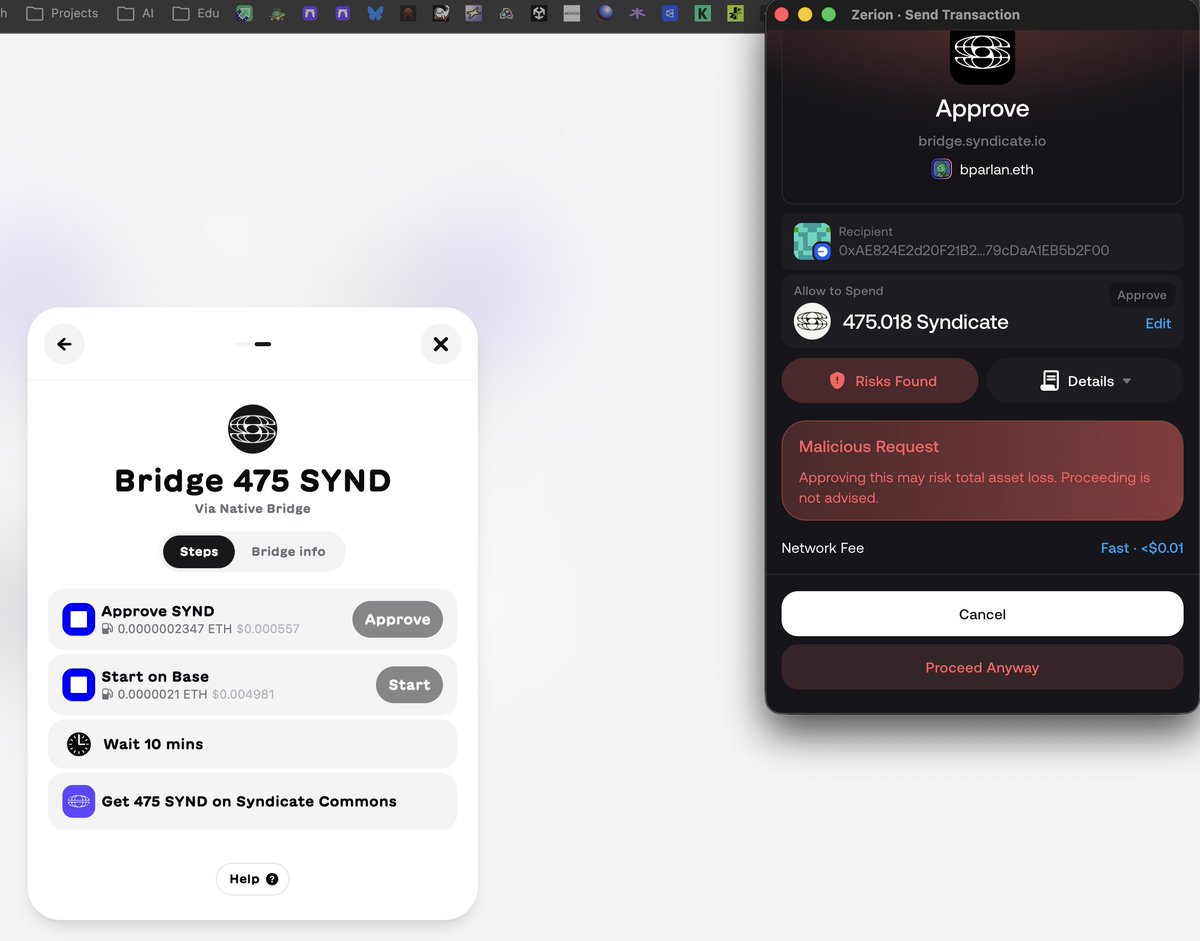
Task: Click the Malicious Request warning box
Action: [982, 470]
